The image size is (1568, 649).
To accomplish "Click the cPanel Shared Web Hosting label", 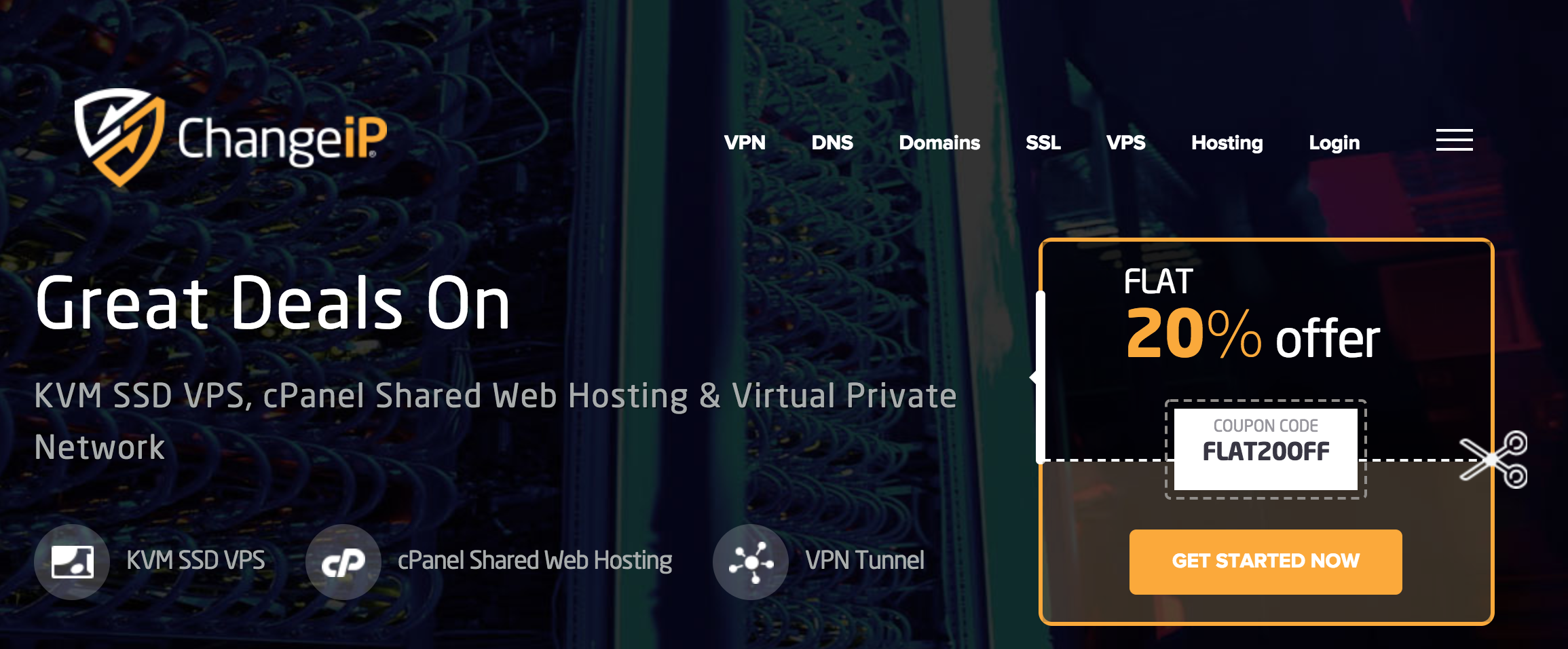I will pos(535,561).
